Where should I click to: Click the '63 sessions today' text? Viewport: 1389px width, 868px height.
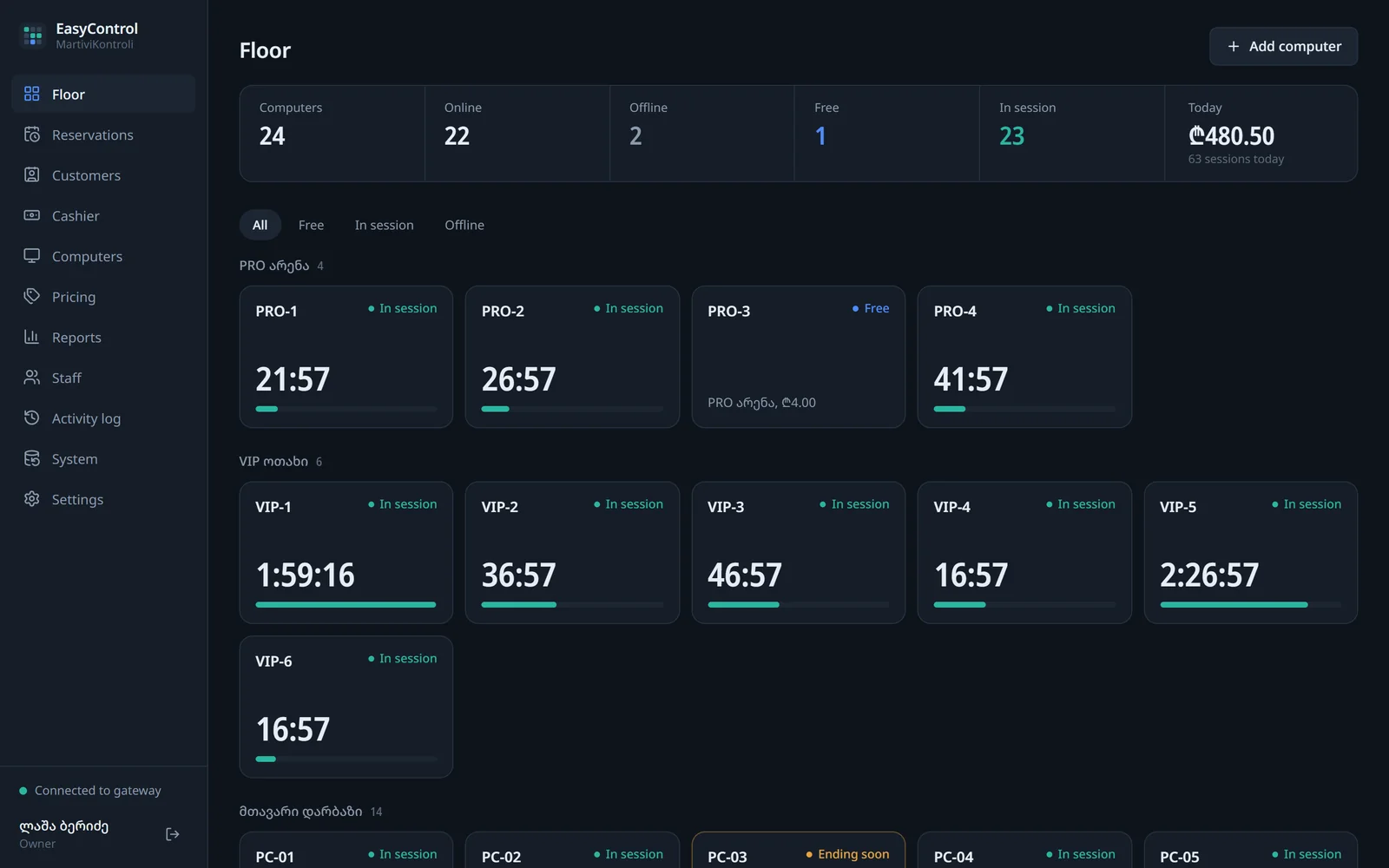coord(1235,159)
